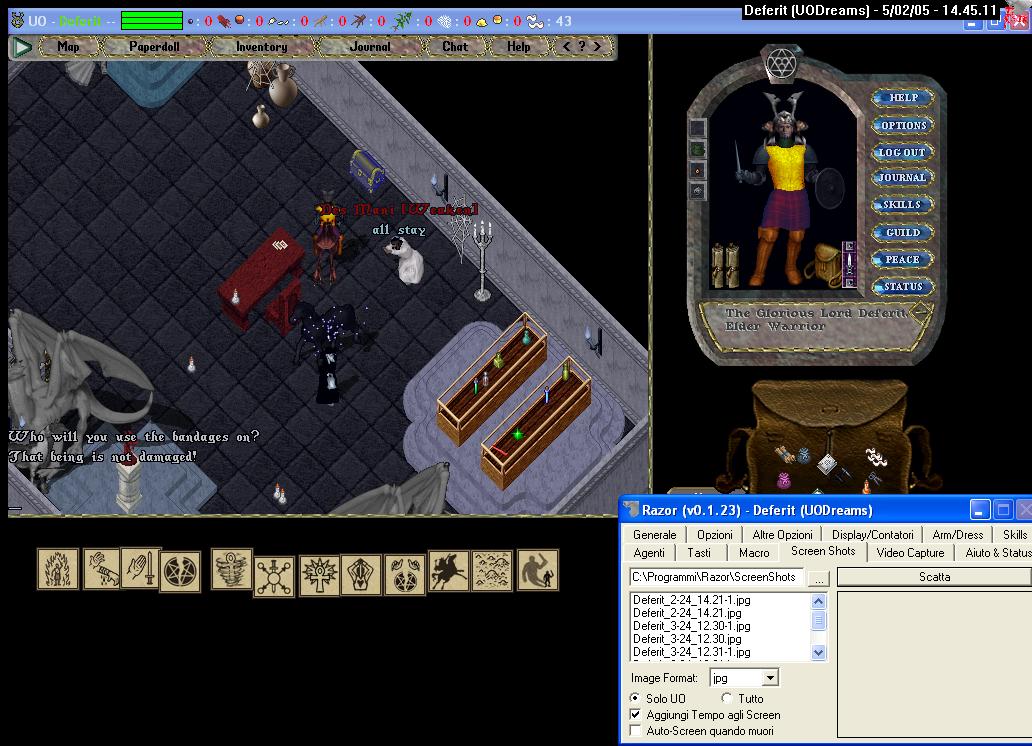
Task: Click the screenshot list scrollbar thumb
Action: click(x=818, y=620)
